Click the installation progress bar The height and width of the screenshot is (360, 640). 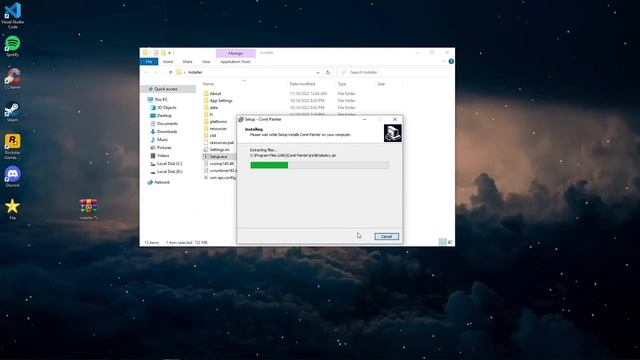320,165
